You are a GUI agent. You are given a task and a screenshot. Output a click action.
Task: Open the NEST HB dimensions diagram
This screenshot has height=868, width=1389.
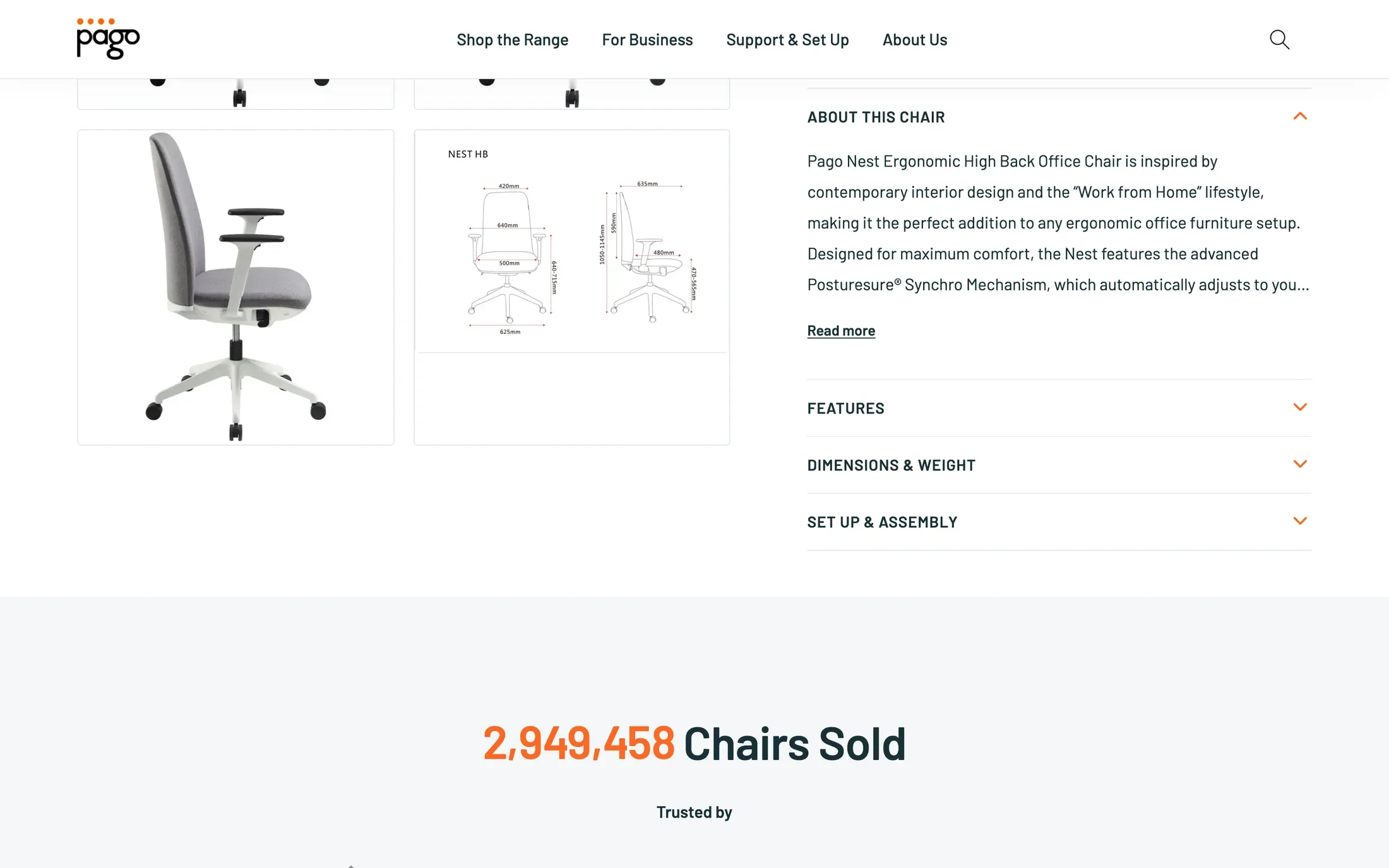click(x=571, y=287)
